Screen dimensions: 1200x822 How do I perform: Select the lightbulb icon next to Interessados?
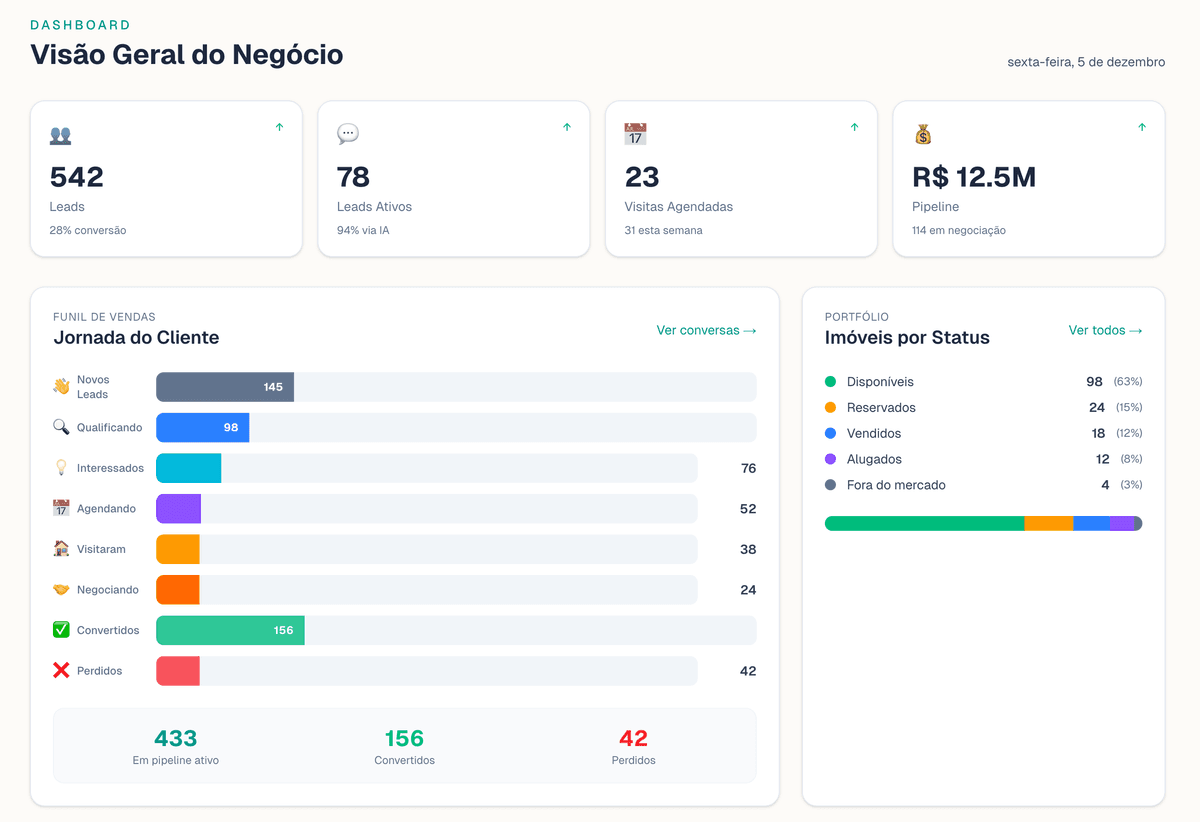click(x=62, y=467)
